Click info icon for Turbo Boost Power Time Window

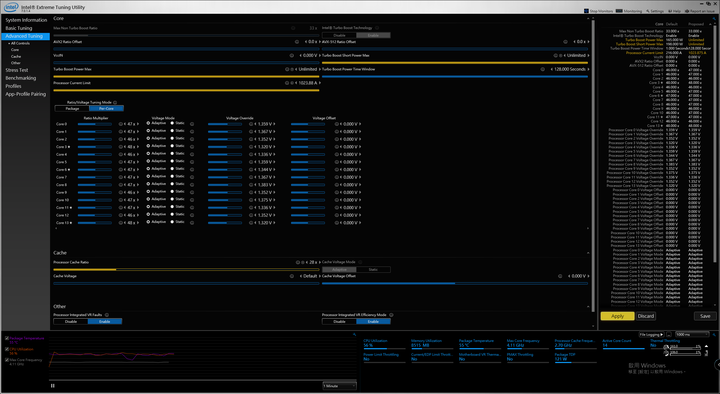542,69
